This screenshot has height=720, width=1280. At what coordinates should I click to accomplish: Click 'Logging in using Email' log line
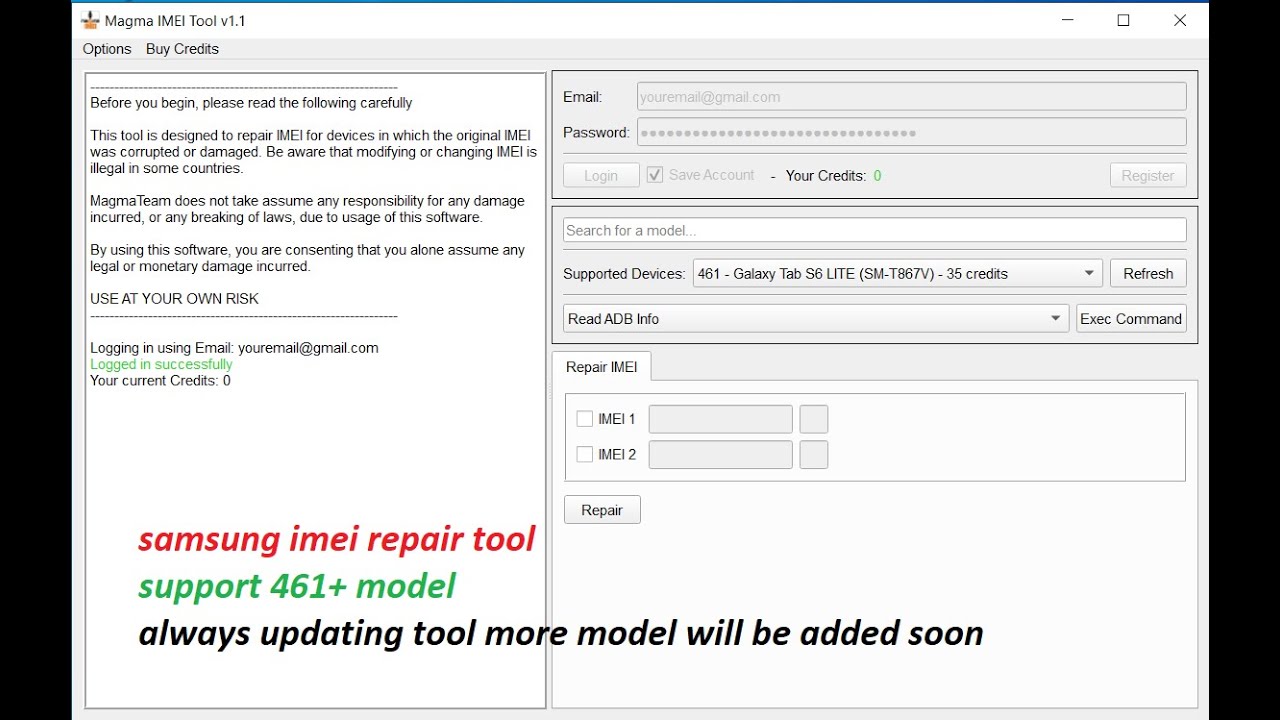(234, 348)
